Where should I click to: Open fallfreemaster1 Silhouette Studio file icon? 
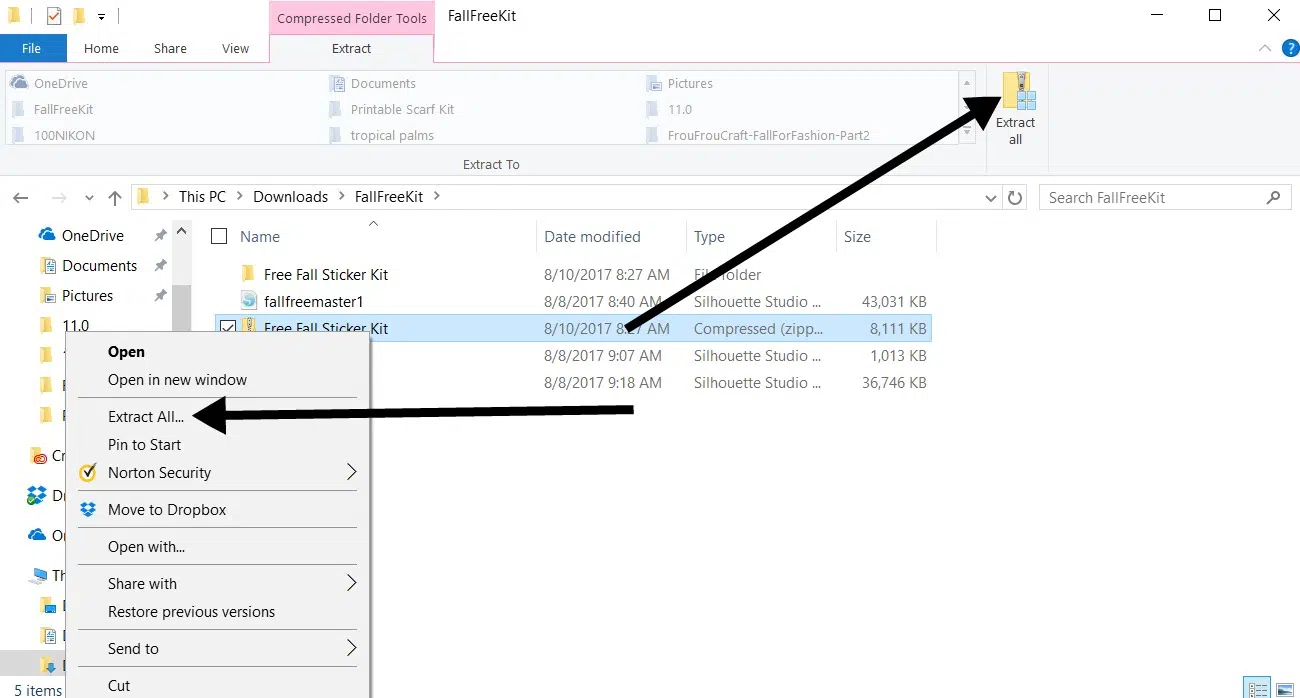(x=249, y=301)
